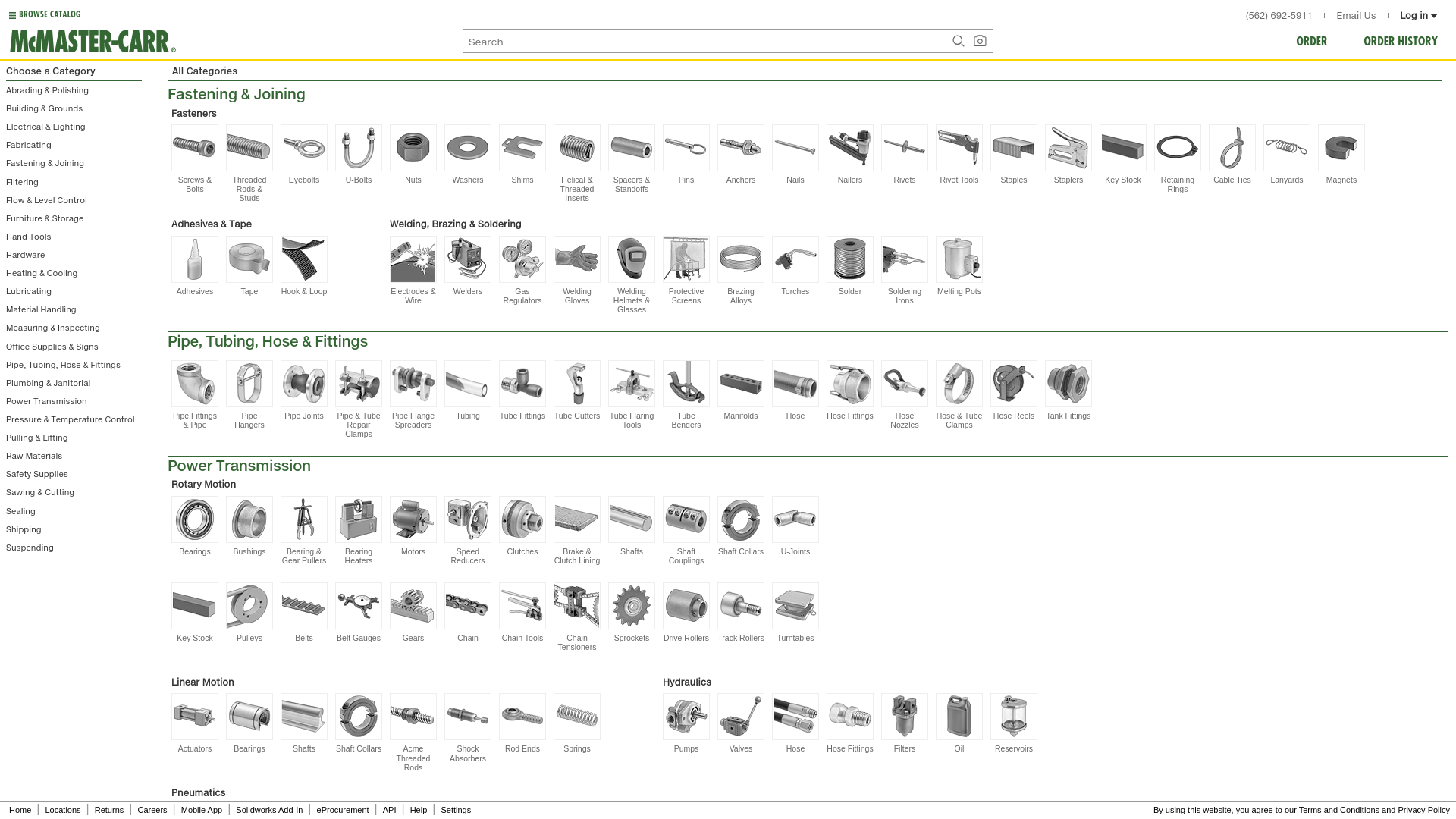
Task: Open eProcurement footer link
Action: point(343,810)
